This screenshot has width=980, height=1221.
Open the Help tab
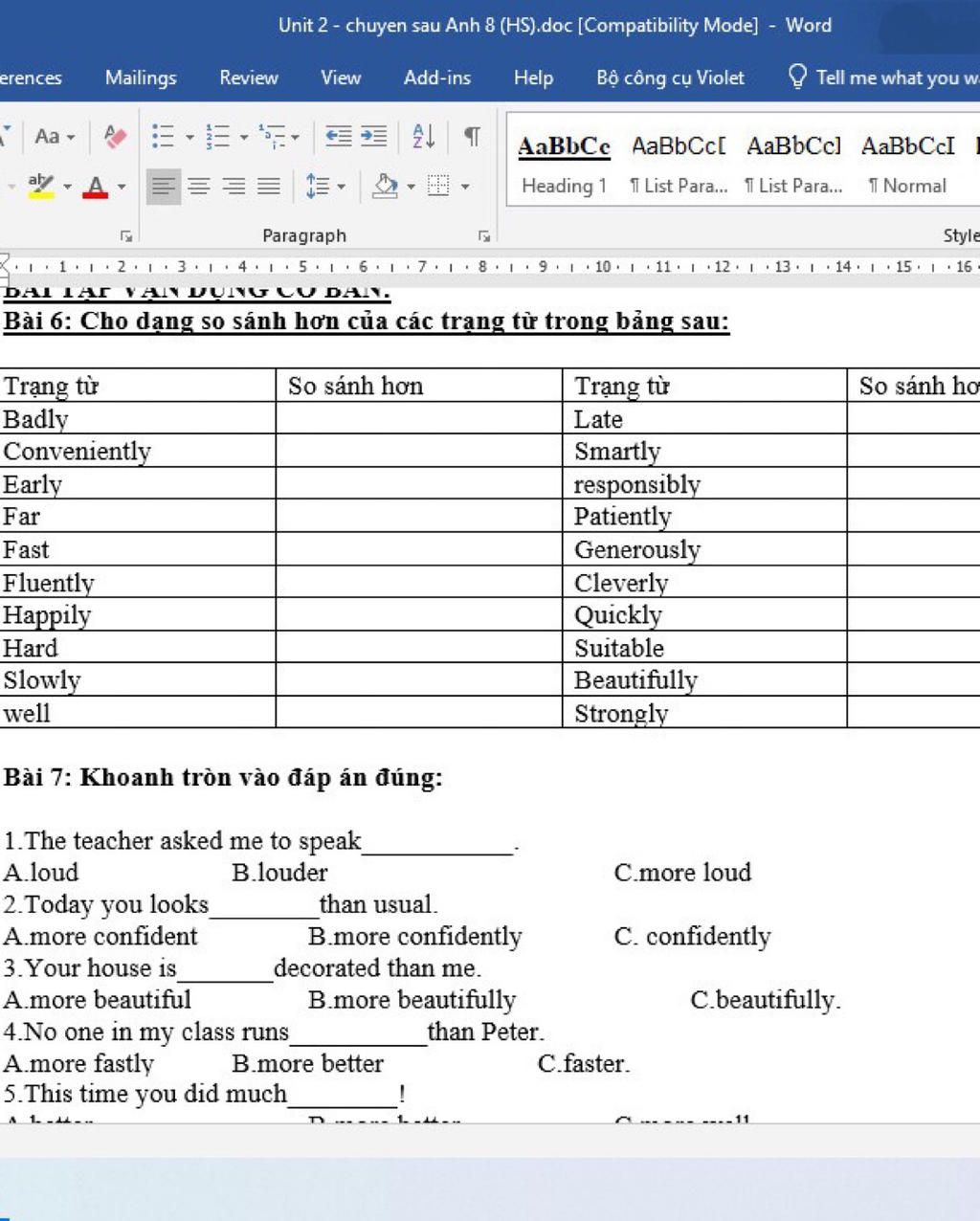(533, 78)
